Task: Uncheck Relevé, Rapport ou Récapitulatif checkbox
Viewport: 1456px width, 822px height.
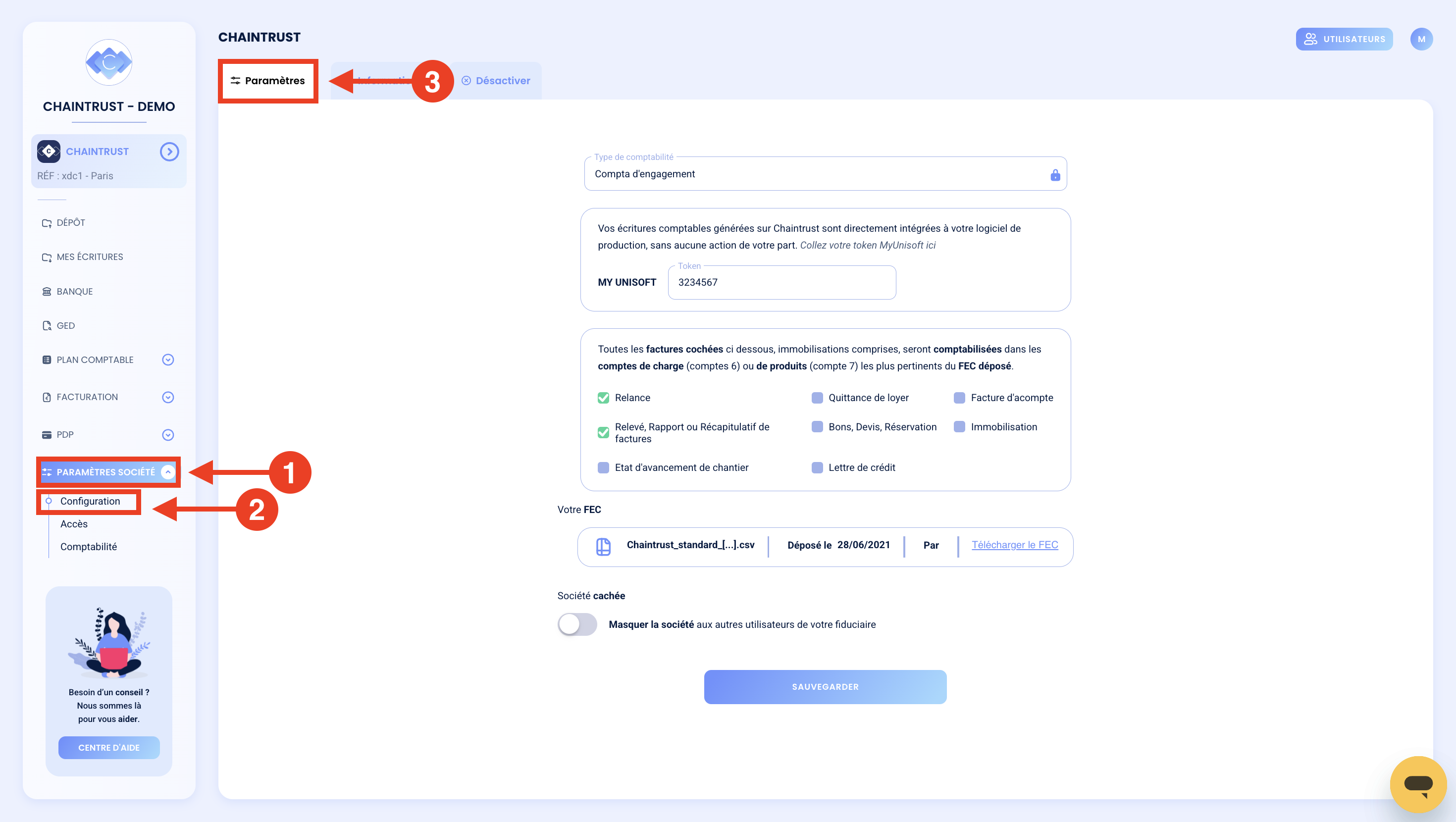Action: tap(604, 433)
